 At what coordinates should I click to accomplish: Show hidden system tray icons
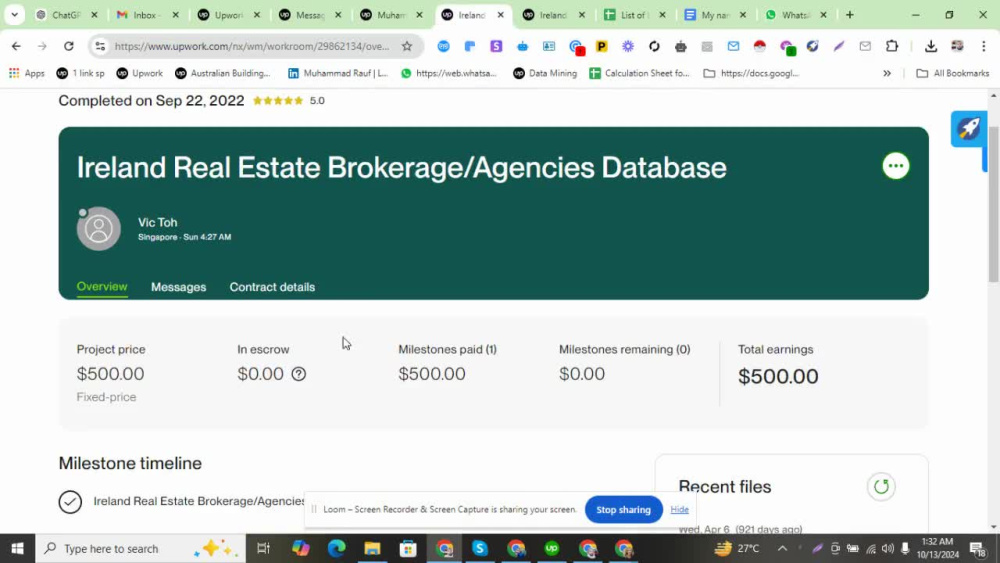pos(782,548)
